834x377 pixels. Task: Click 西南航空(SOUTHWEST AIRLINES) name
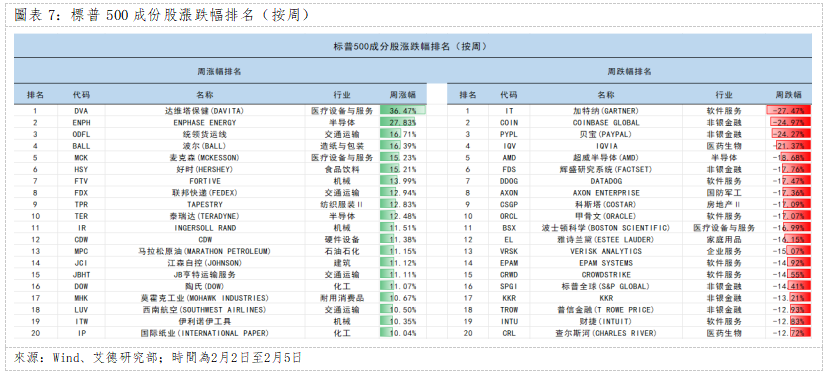tap(204, 310)
